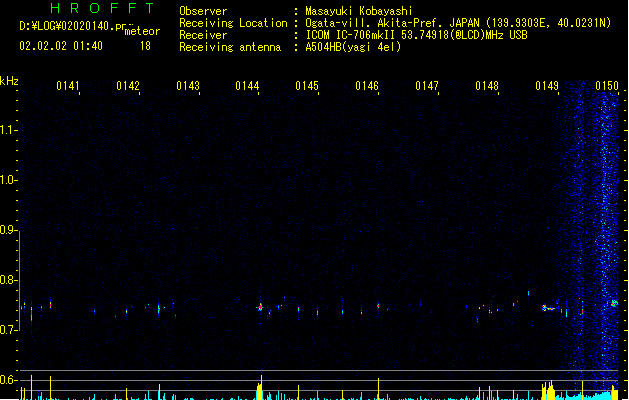Image resolution: width=629 pixels, height=400 pixels.
Task: Click the 1.1 kHz axis label
Action: click(8, 130)
